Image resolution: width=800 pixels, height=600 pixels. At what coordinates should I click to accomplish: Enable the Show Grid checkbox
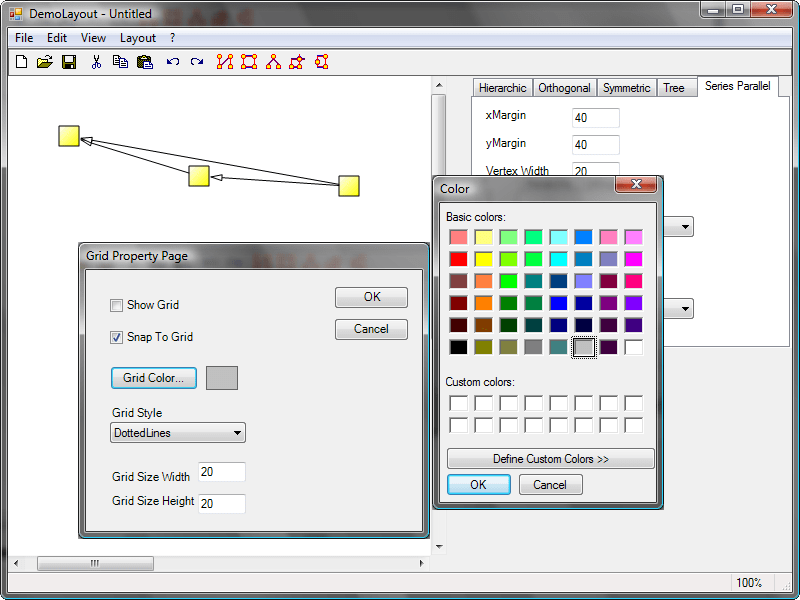click(x=117, y=305)
